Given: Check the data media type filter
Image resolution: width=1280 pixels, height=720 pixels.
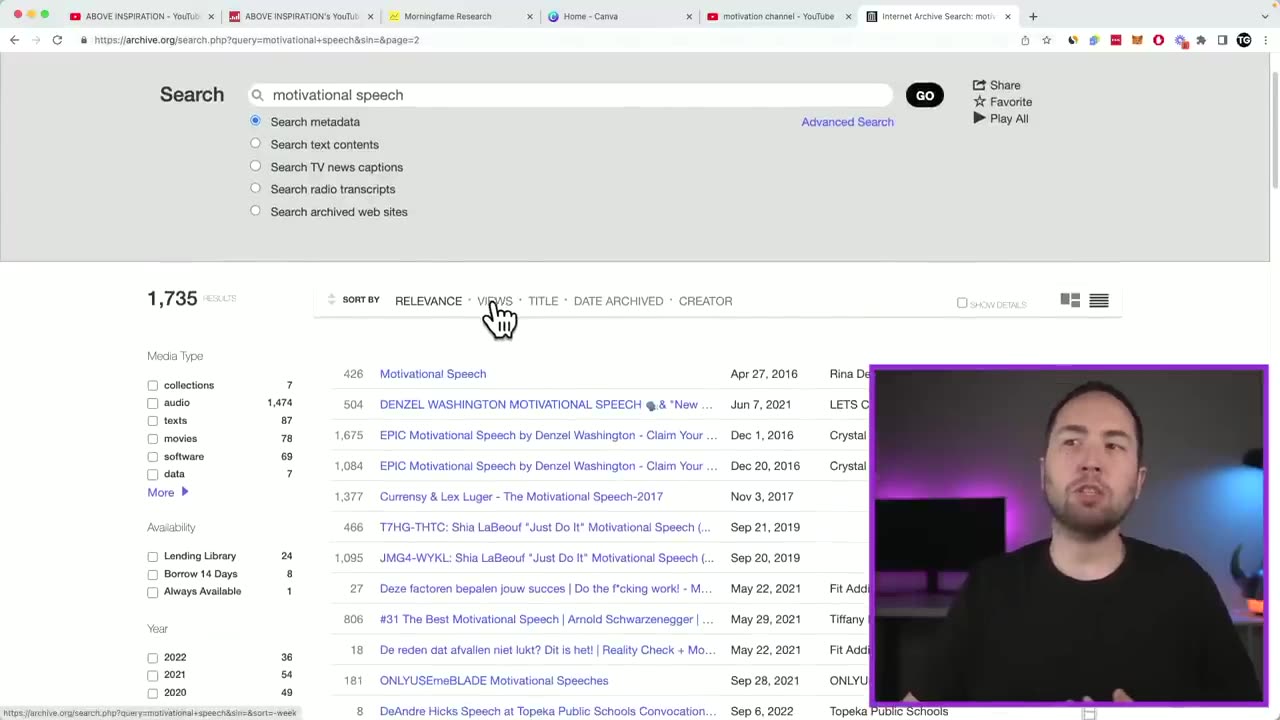Looking at the screenshot, I should [153, 475].
